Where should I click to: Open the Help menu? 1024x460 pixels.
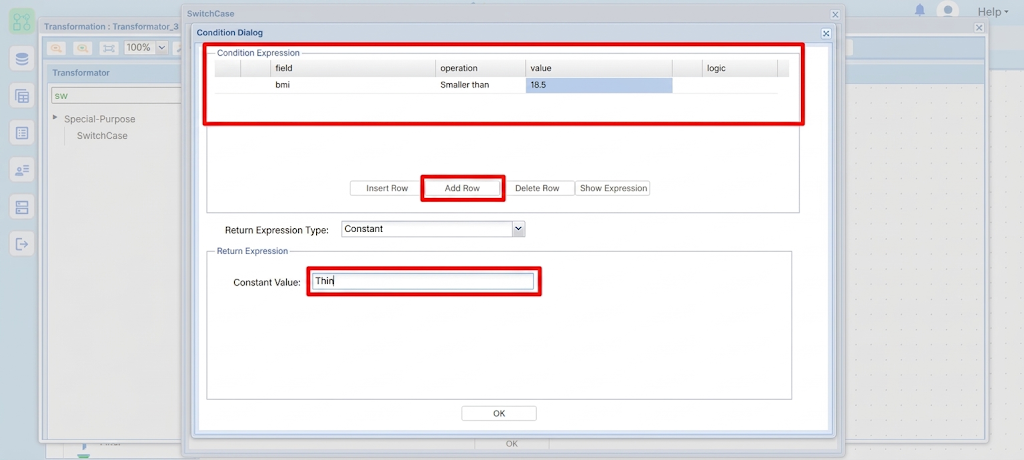coord(993,12)
